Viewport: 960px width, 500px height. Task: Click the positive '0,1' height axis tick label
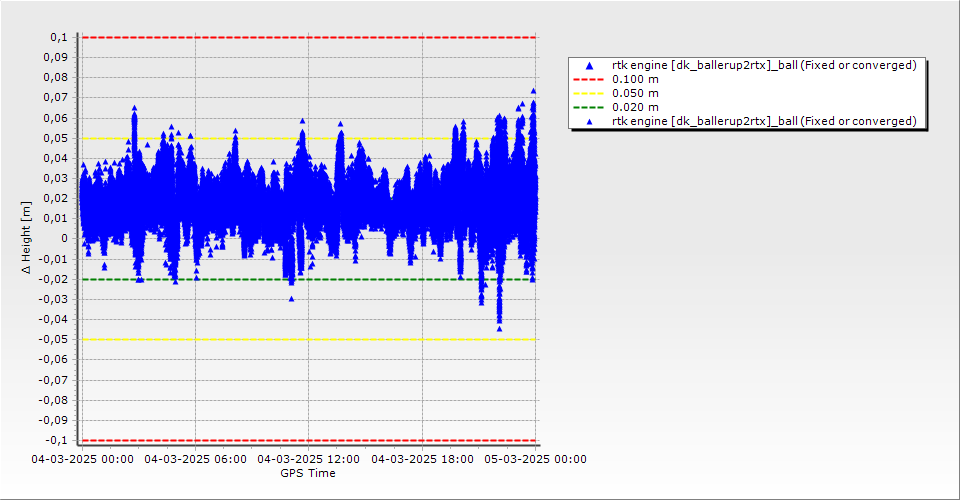point(59,37)
